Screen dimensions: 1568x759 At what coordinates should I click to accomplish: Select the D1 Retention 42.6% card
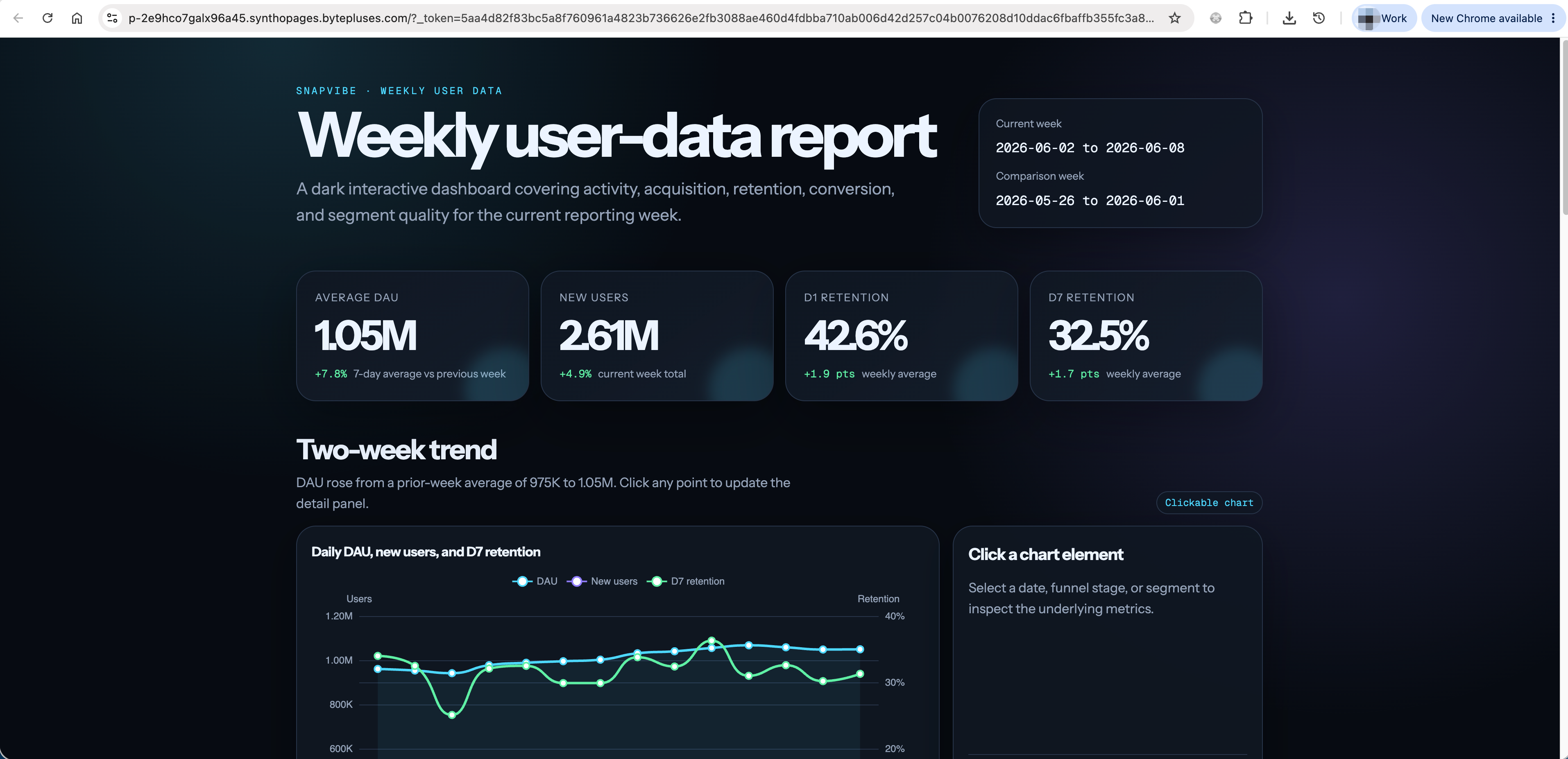pyautogui.click(x=902, y=336)
